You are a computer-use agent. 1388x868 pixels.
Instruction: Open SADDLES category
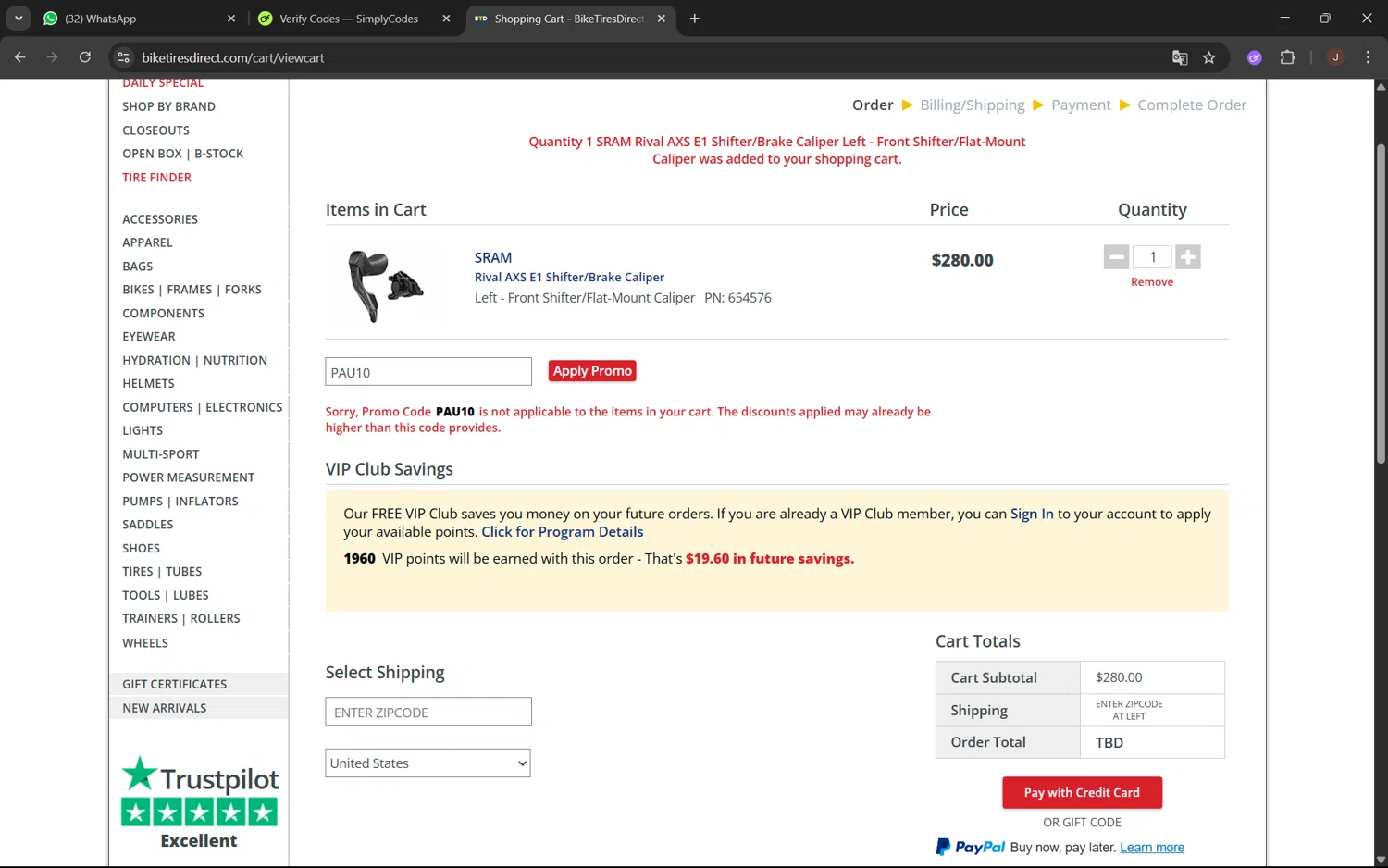(x=147, y=525)
